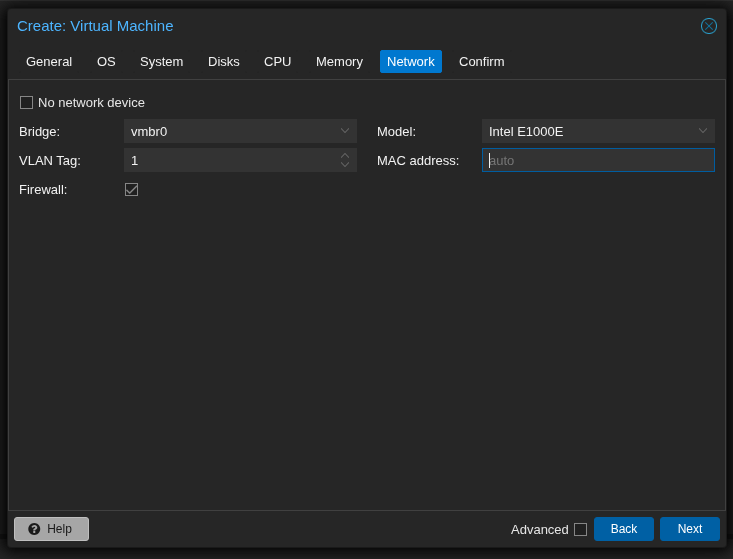The width and height of the screenshot is (733, 559).
Task: Decrease VLAN Tag with down arrow
Action: point(345,165)
